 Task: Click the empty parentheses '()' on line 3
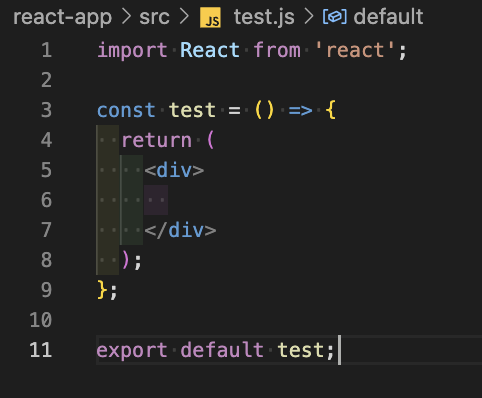tap(264, 110)
